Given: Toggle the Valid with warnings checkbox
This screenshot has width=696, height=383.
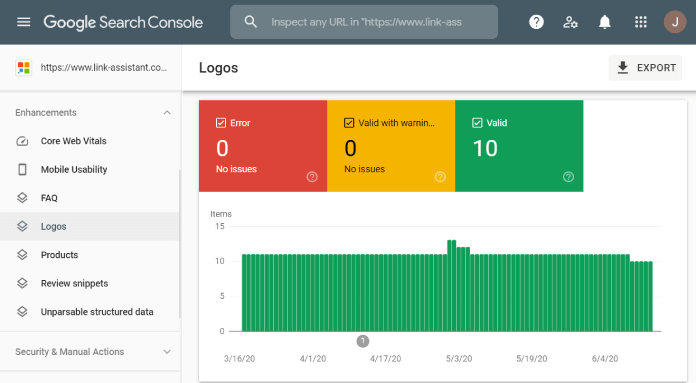Looking at the screenshot, I should [349, 123].
